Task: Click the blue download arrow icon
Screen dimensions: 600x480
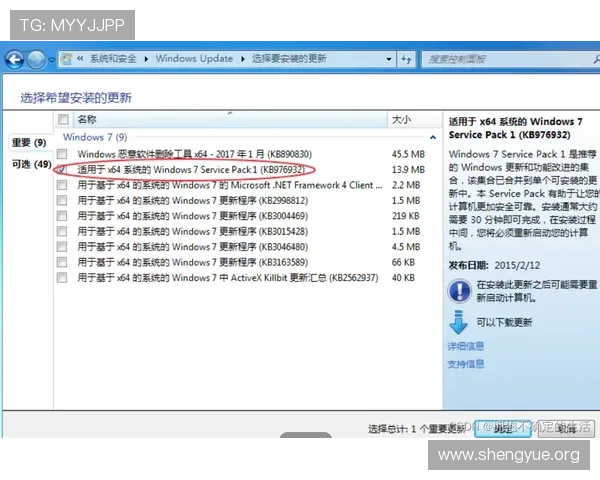Action: click(x=458, y=322)
